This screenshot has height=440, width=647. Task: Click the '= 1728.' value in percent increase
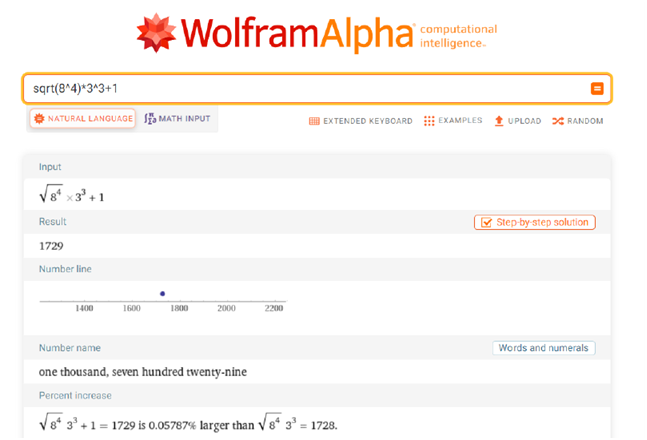point(319,426)
